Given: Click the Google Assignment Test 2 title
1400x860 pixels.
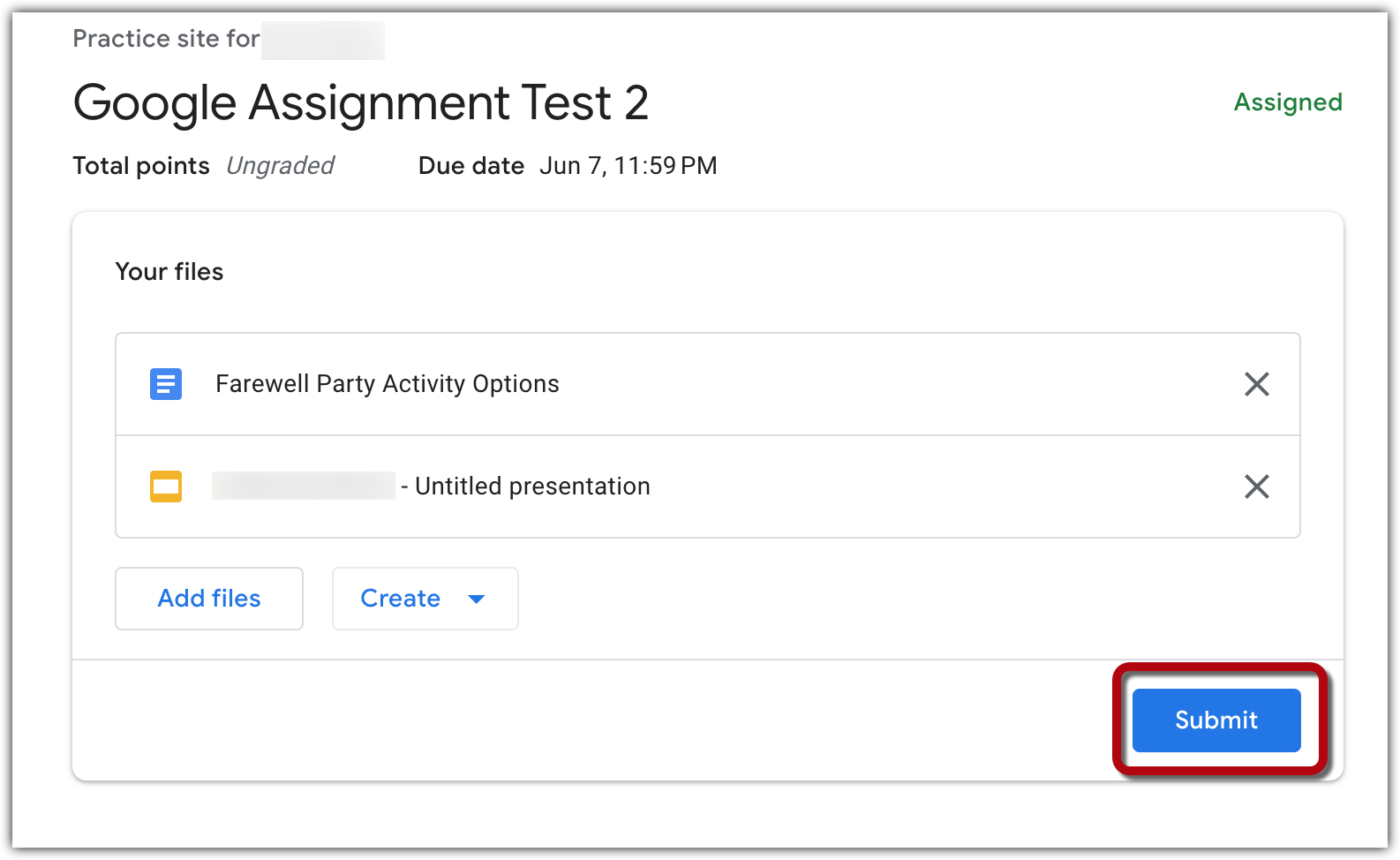Looking at the screenshot, I should [361, 102].
